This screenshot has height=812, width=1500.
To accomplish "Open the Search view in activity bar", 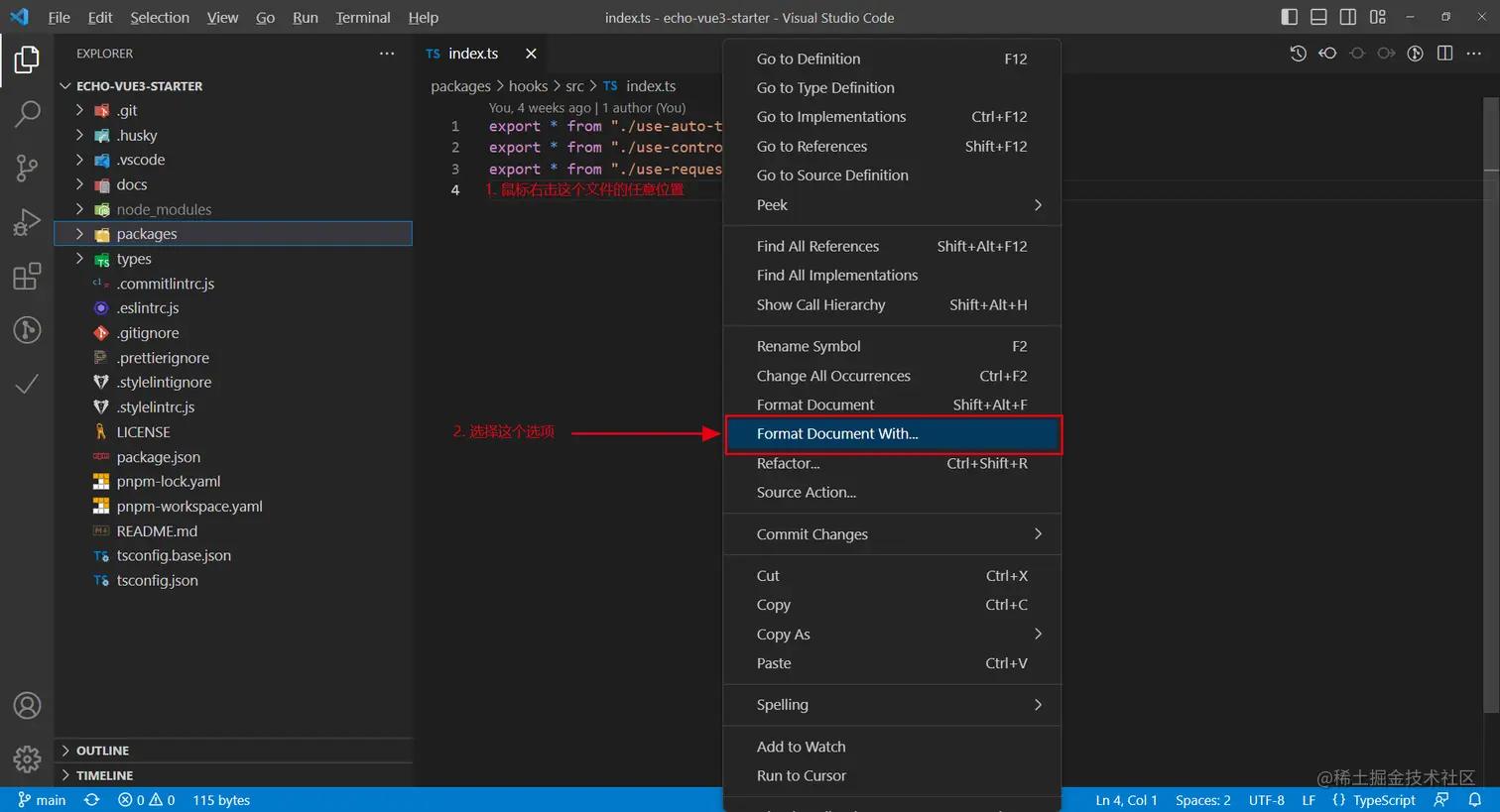I will (x=27, y=114).
